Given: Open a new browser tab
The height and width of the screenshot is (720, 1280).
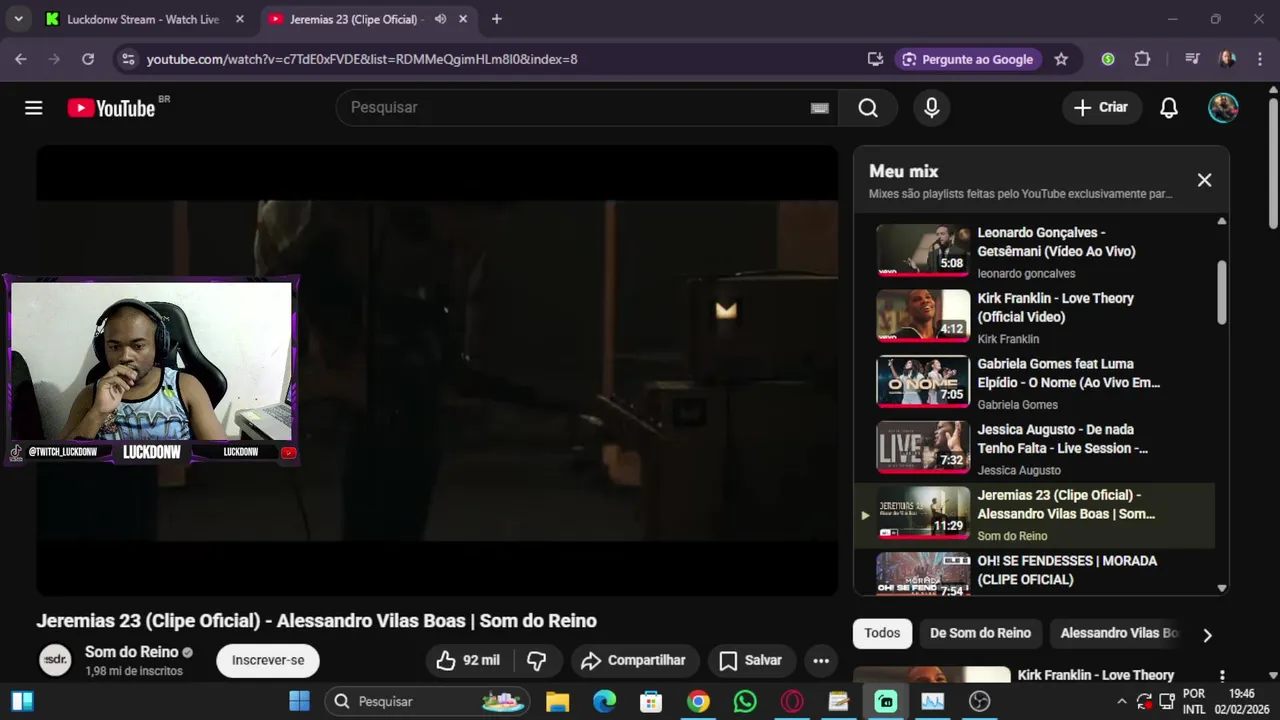Looking at the screenshot, I should tap(497, 19).
